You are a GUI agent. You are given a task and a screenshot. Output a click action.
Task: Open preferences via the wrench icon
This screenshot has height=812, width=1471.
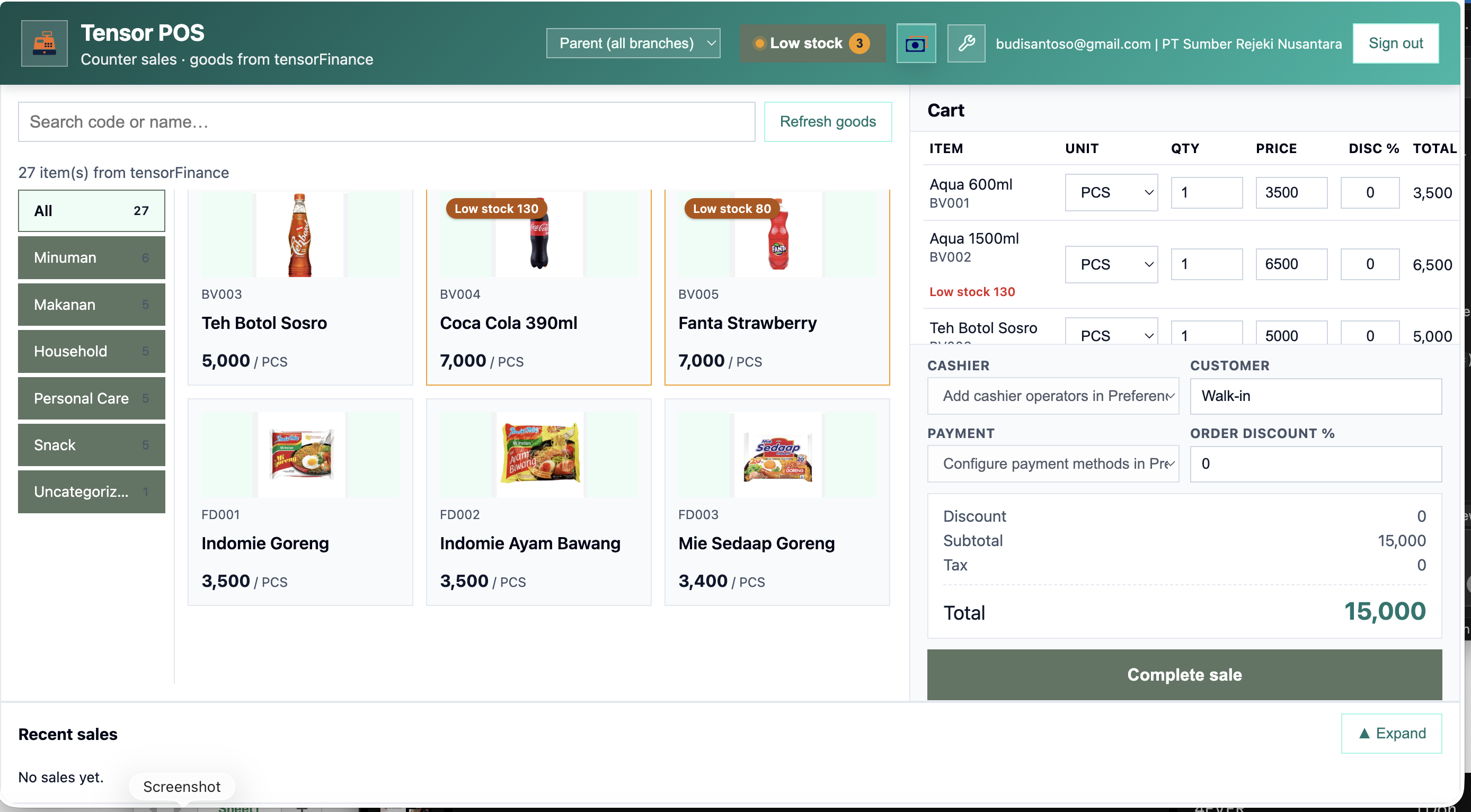pyautogui.click(x=965, y=43)
